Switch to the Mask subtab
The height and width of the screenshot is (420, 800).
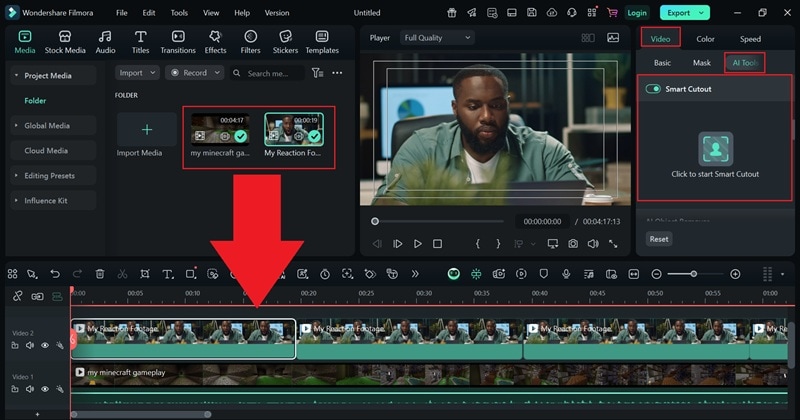coord(702,63)
